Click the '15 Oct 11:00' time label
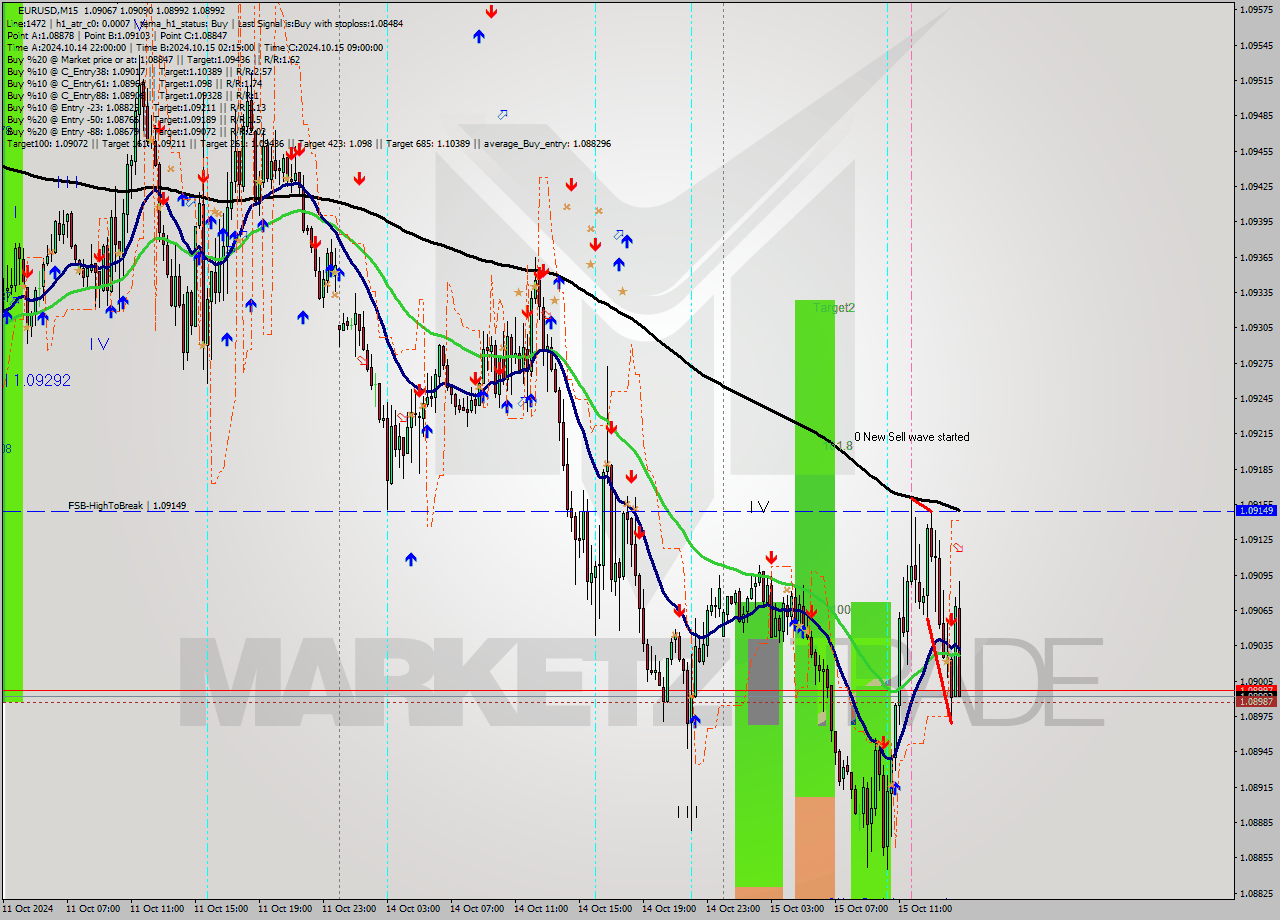The height and width of the screenshot is (920, 1280). pos(924,909)
